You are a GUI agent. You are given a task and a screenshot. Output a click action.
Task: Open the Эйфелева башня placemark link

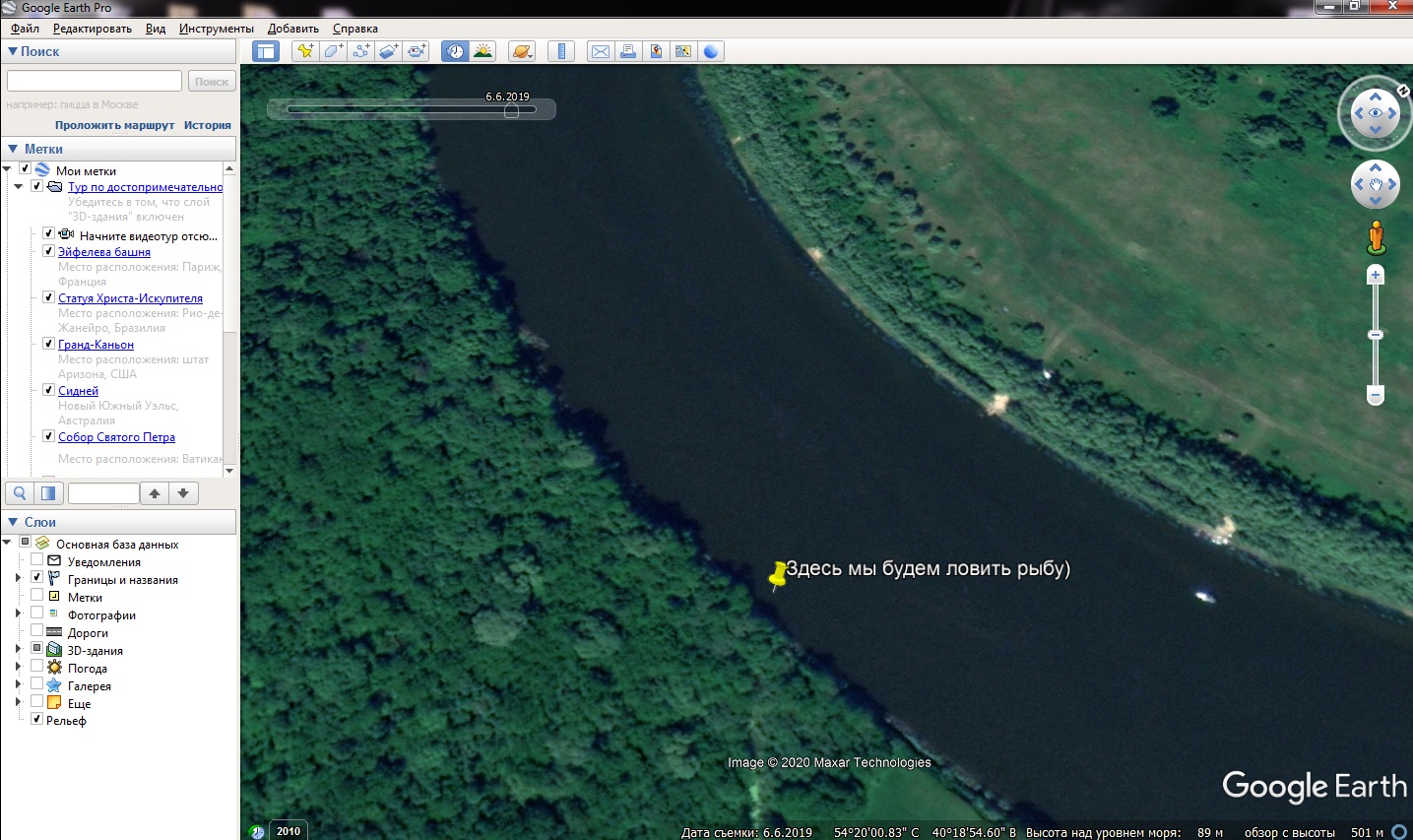pyautogui.click(x=104, y=252)
